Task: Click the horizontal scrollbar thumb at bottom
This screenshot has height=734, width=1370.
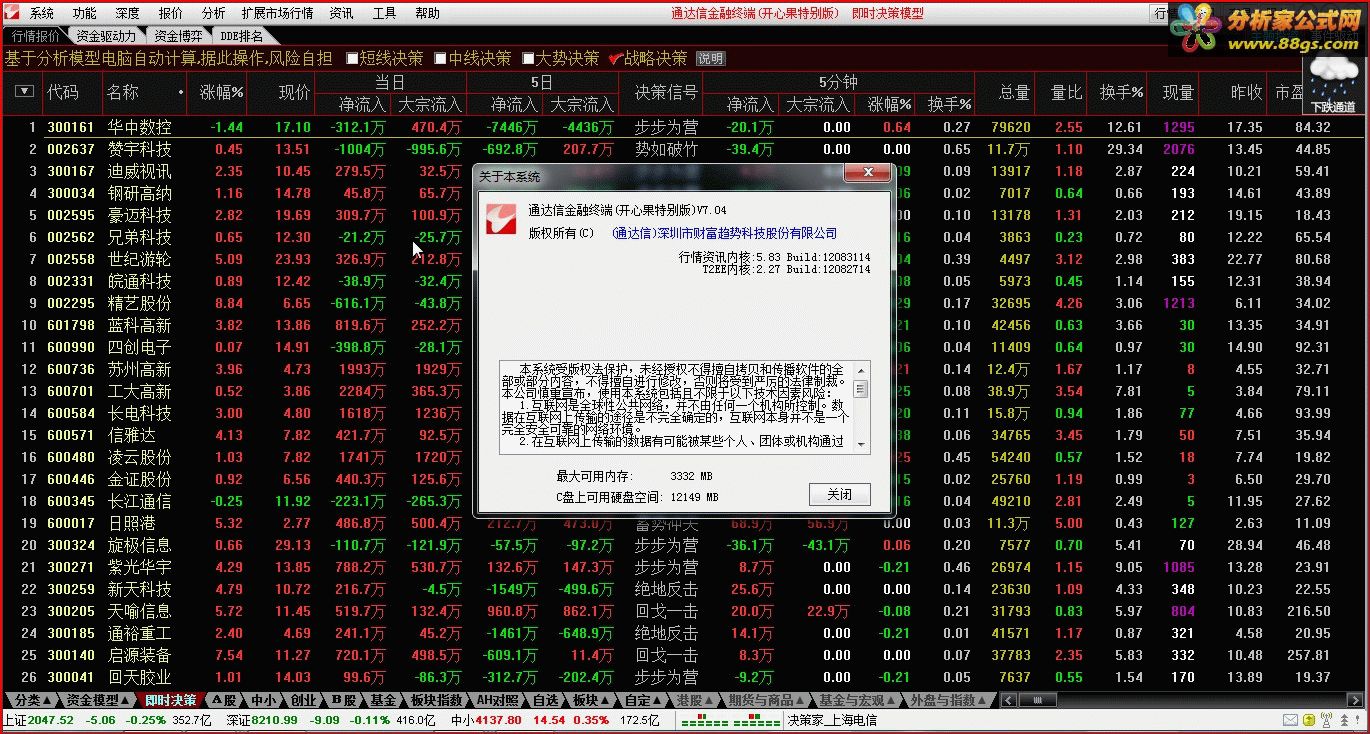Action: coord(1038,700)
